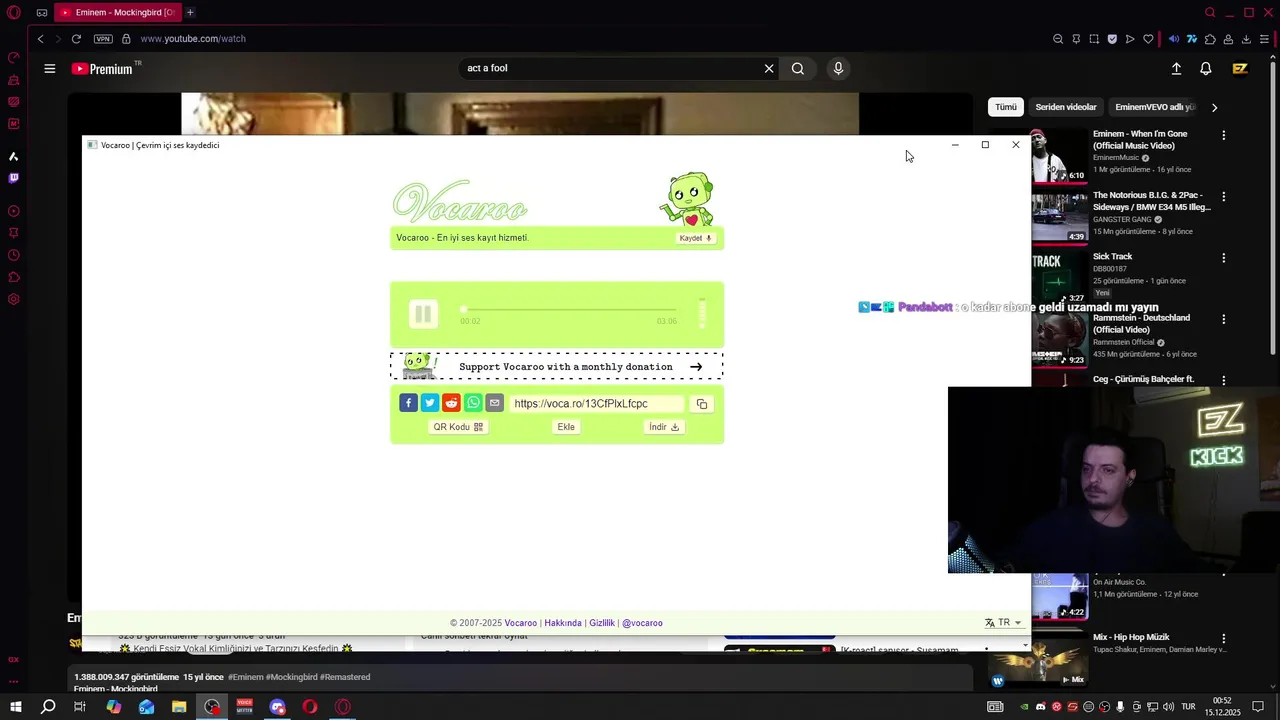This screenshot has height=720, width=1280.
Task: Click the youtube.com/watch address bar
Action: tap(193, 39)
